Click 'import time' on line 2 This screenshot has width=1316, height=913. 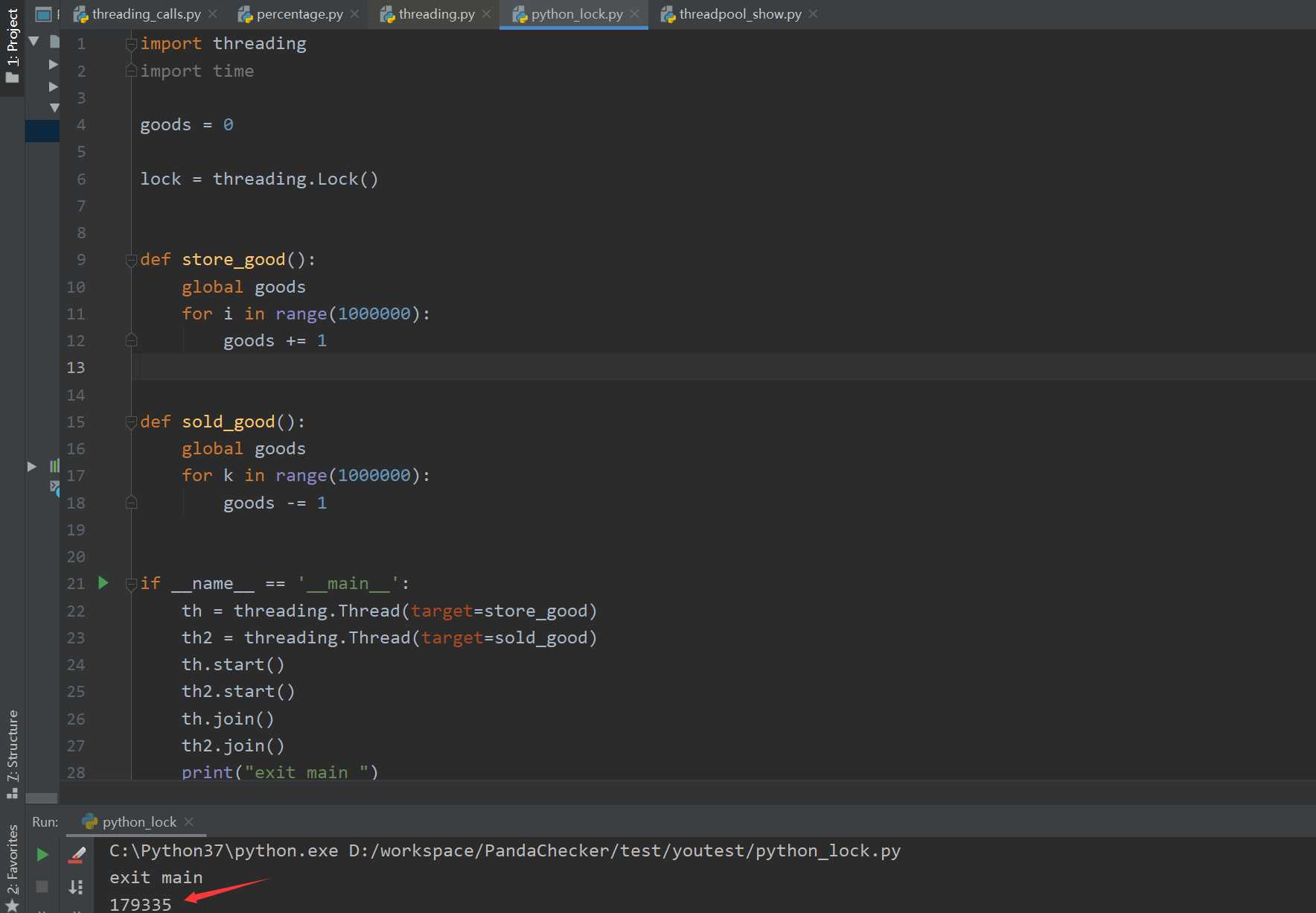point(197,71)
